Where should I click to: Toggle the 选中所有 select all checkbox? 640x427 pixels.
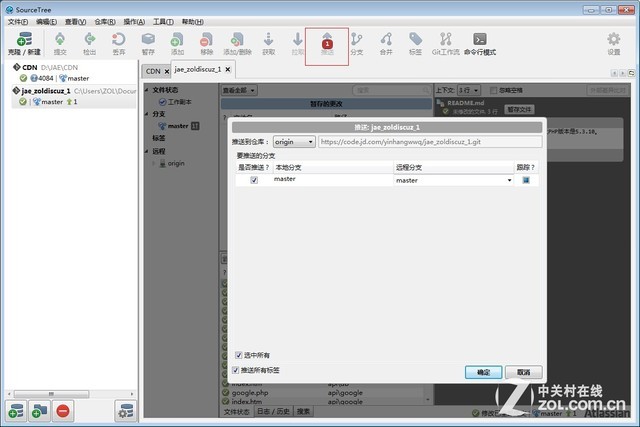tap(237, 355)
